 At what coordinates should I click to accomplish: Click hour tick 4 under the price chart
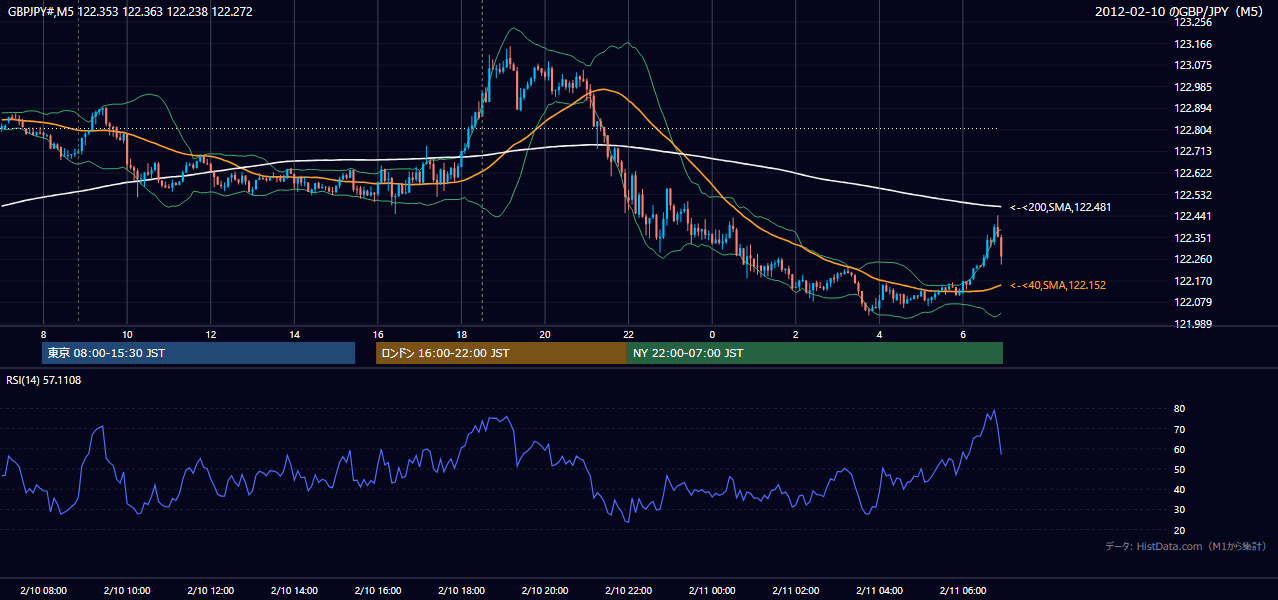point(879,334)
